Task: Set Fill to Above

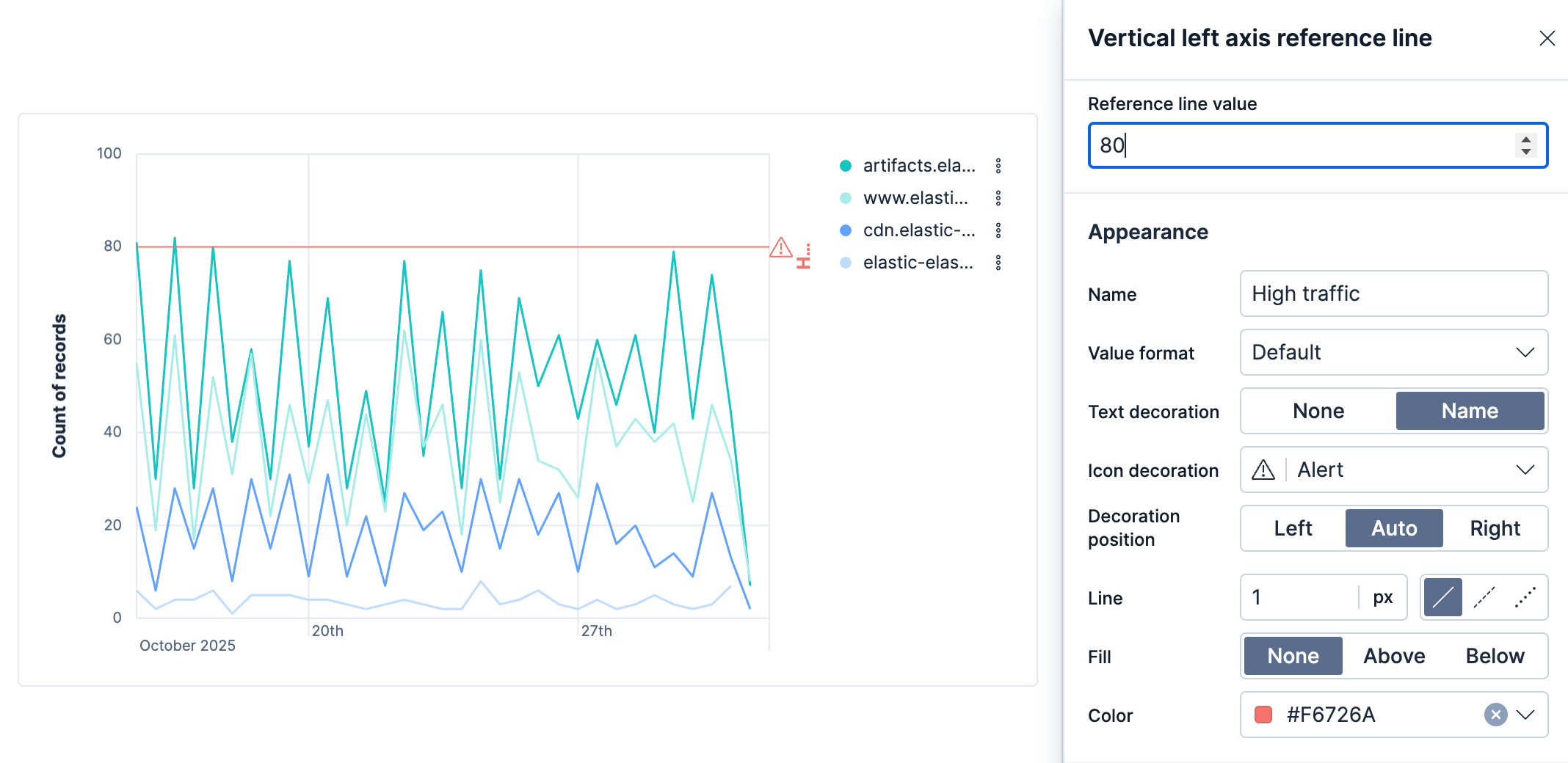Action: pyautogui.click(x=1393, y=655)
